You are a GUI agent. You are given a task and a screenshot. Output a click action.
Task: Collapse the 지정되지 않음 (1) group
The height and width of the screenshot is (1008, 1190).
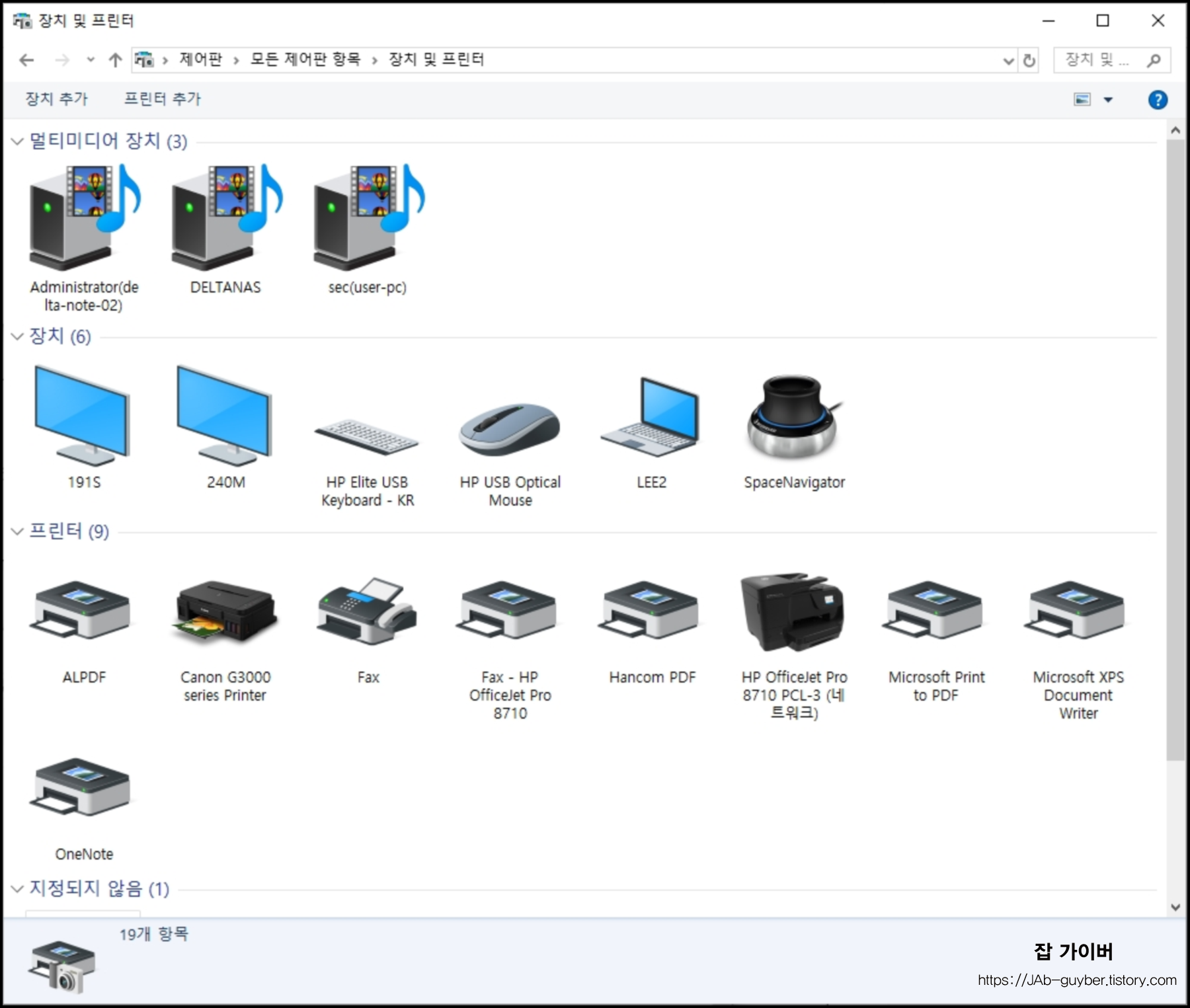click(x=18, y=889)
